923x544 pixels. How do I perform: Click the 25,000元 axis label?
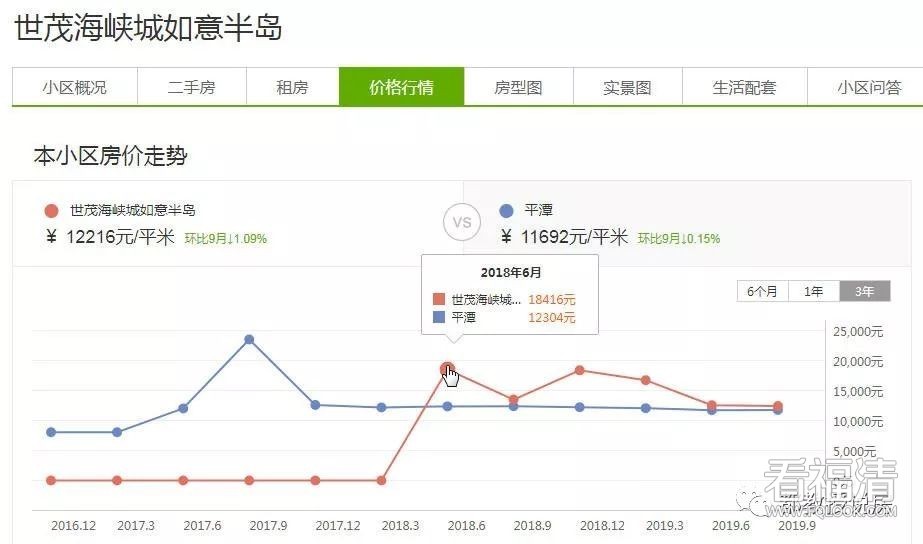point(858,331)
